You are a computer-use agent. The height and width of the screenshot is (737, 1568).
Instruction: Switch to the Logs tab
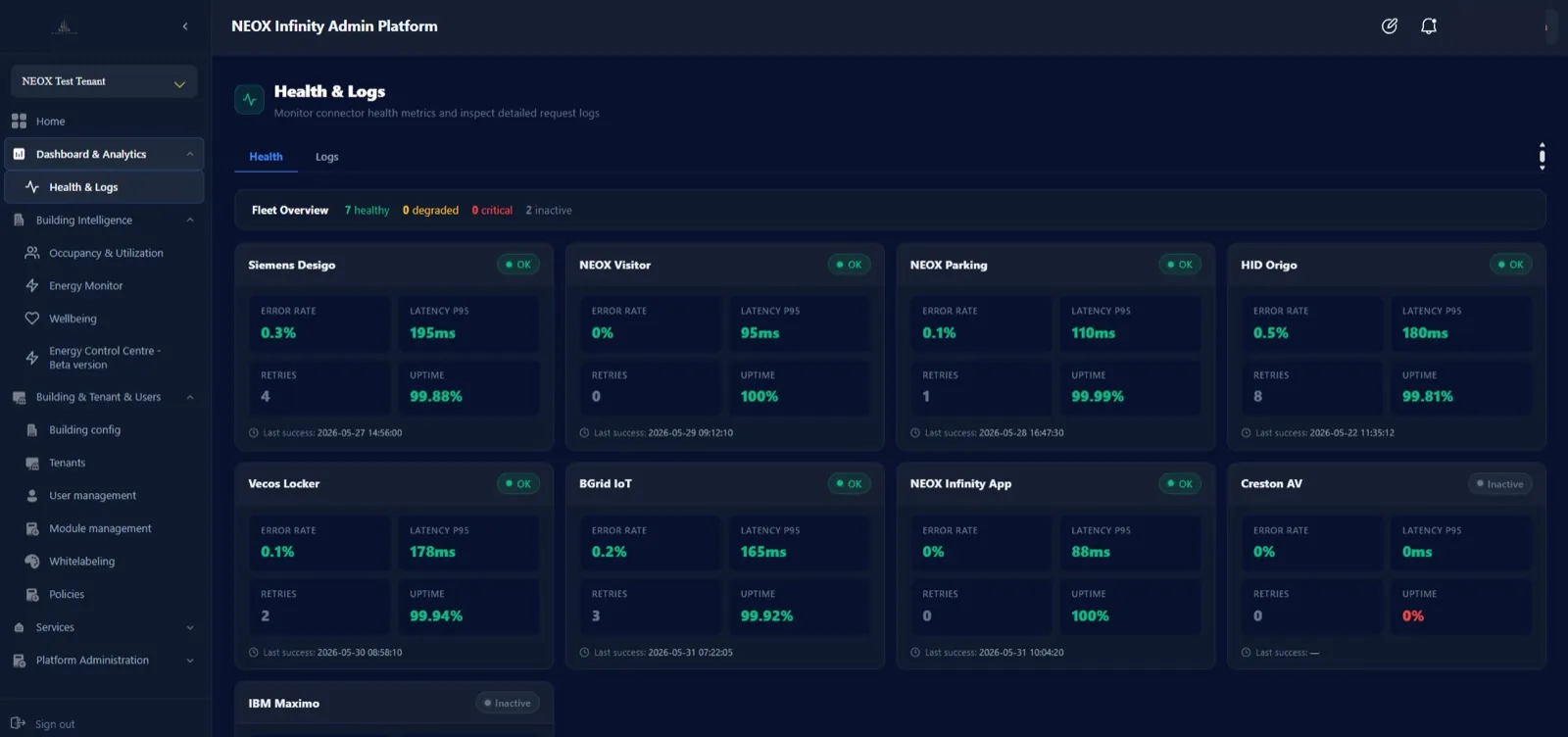(327, 157)
